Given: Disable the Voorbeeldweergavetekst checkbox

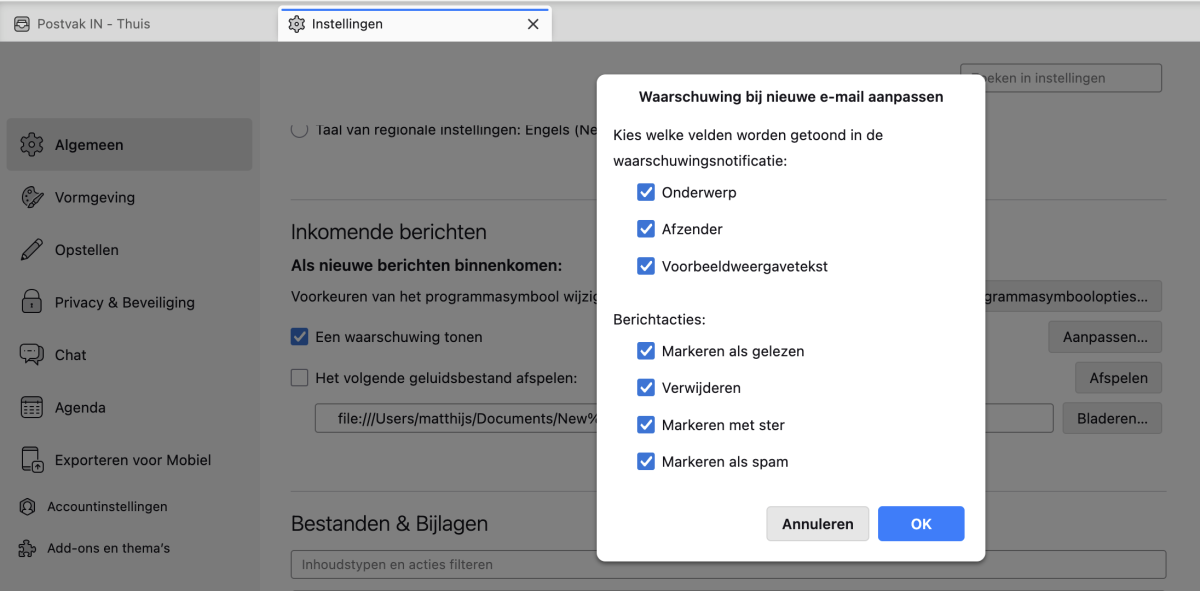Looking at the screenshot, I should (x=646, y=266).
